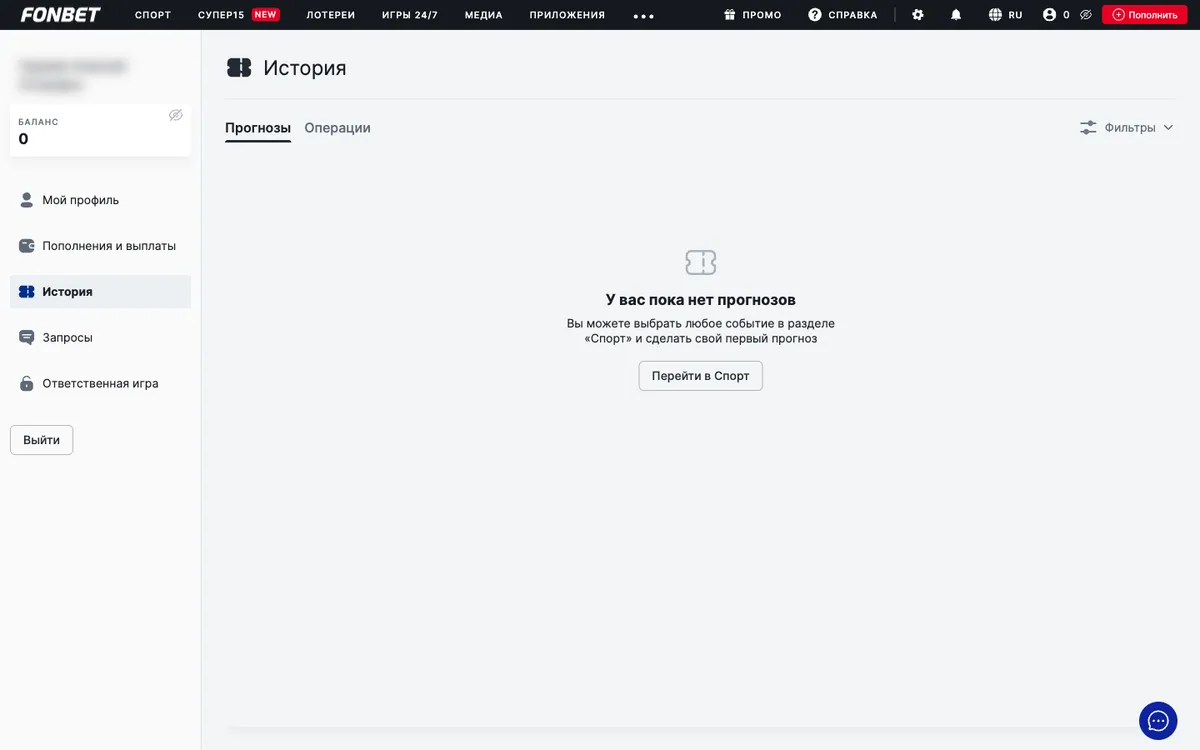Select История in sidebar
Viewport: 1200px width, 750px height.
pyautogui.click(x=100, y=292)
